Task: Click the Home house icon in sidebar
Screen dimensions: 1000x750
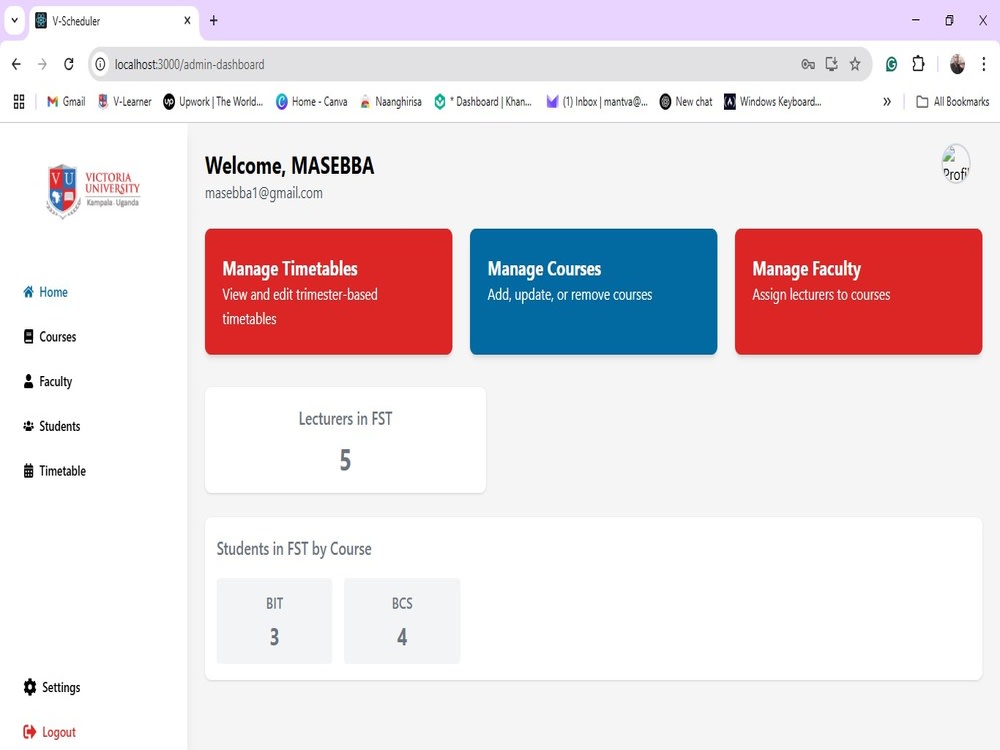Action: 28,292
